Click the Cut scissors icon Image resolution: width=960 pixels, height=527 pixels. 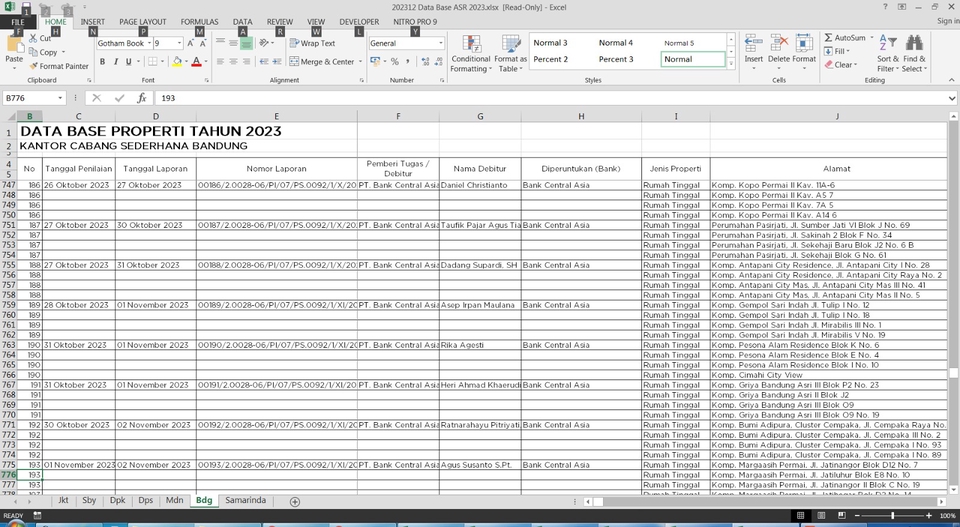coord(33,39)
